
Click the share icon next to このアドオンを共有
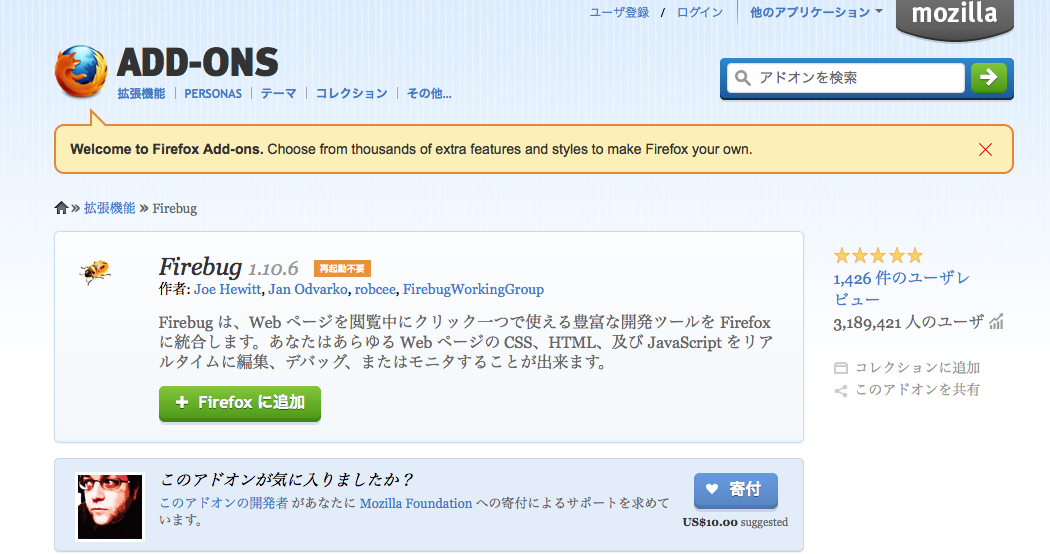tap(840, 391)
